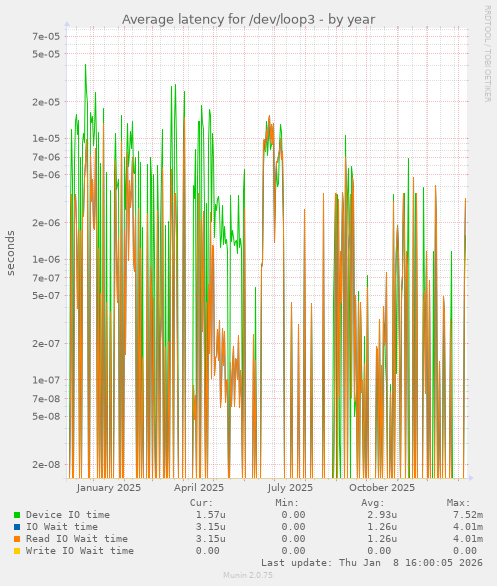This screenshot has height=586, width=497.
Task: Click the '5e-08' y-axis tick label
Action: pyautogui.click(x=46, y=416)
